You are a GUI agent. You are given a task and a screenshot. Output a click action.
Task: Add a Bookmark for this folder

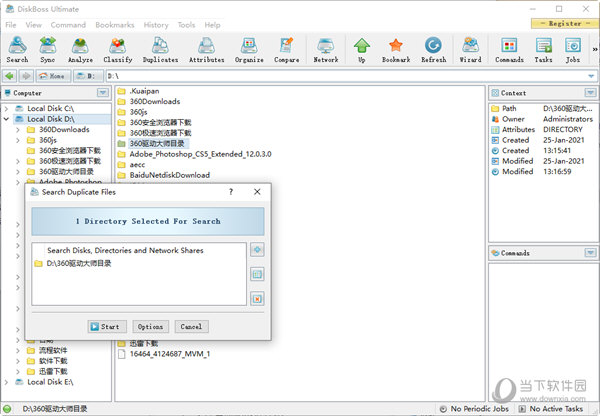pyautogui.click(x=396, y=50)
